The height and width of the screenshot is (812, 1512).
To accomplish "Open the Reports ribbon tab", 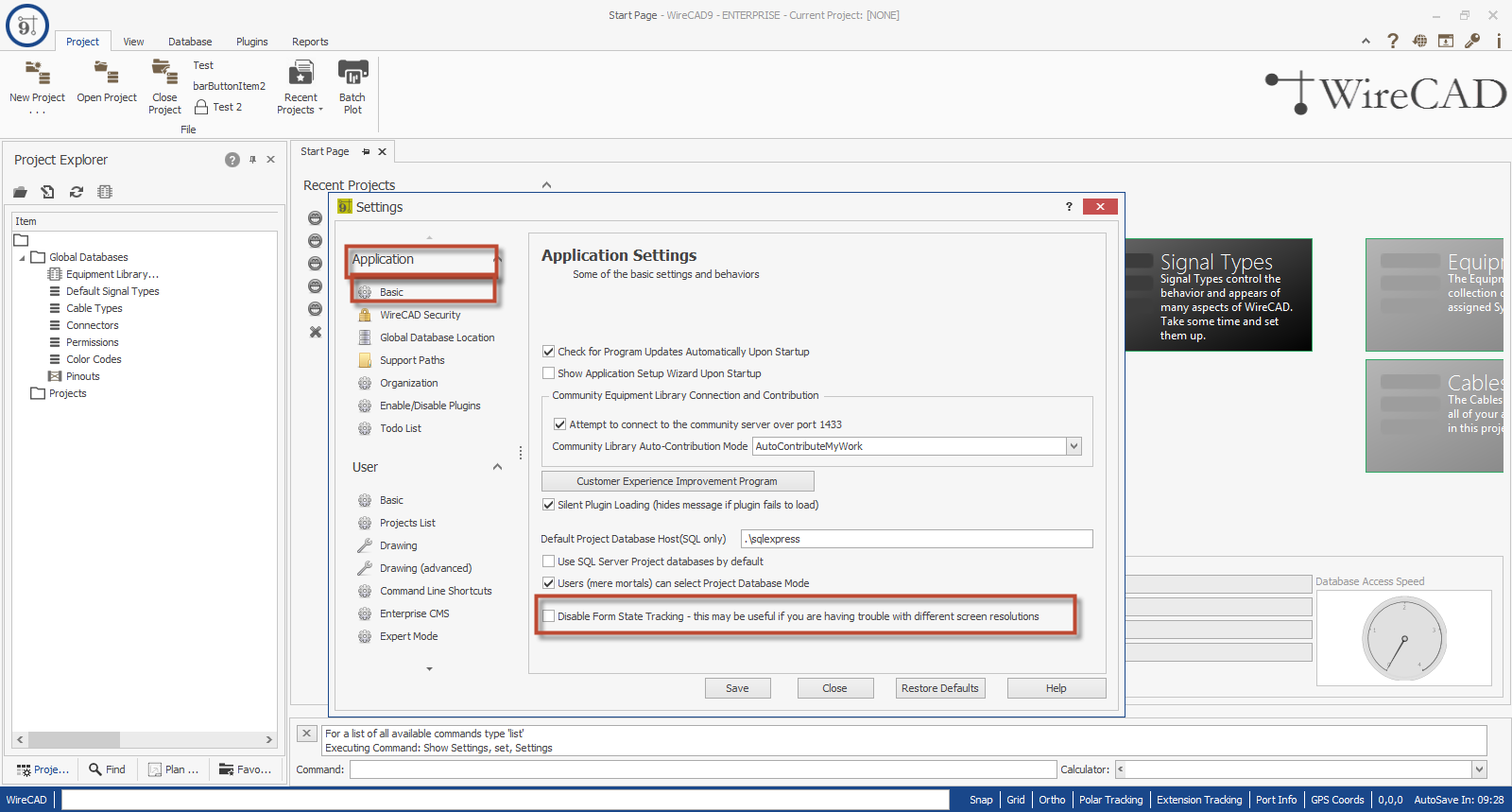I will click(310, 42).
